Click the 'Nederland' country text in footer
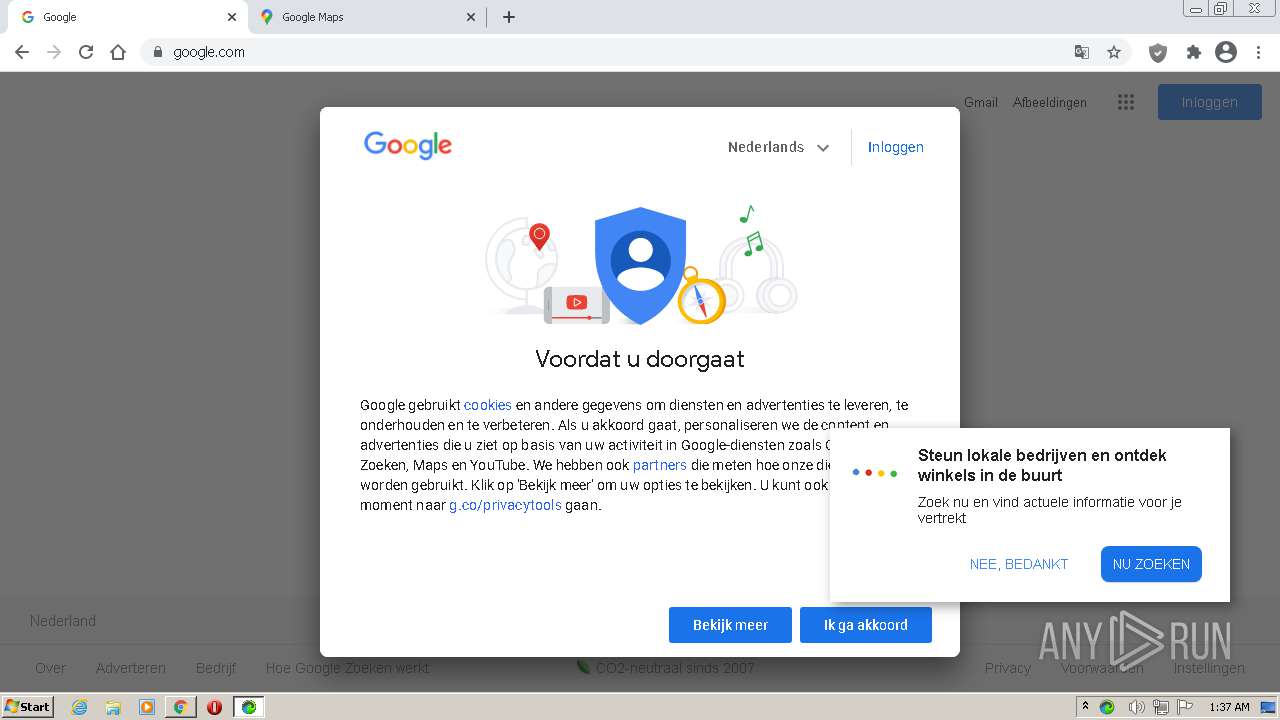This screenshot has width=1280, height=720. coord(63,621)
